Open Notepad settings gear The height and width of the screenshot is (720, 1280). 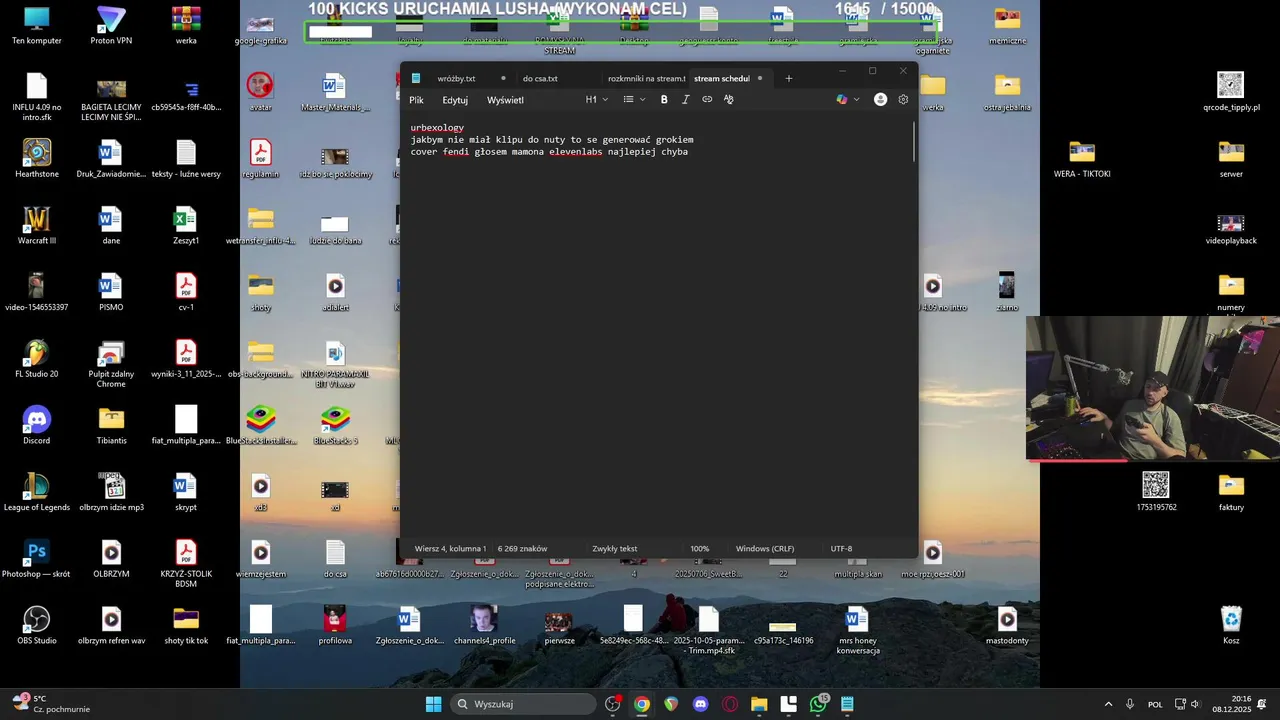point(903,100)
